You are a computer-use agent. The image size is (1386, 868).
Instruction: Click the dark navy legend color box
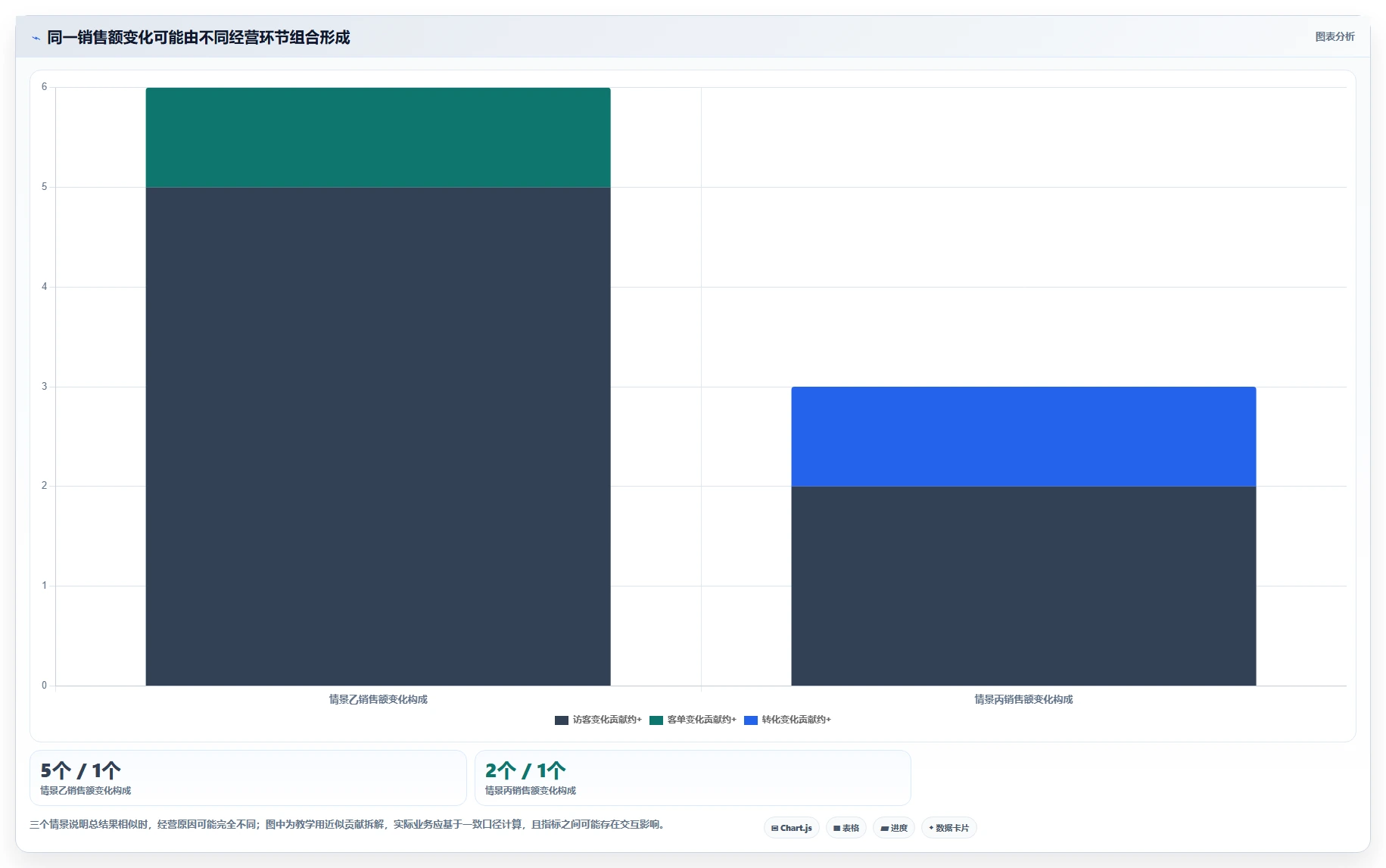[x=562, y=720]
